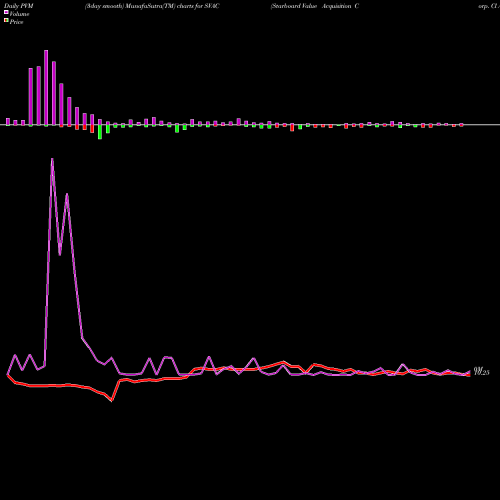
Task: Click the highest peak of the magenta volume line
Action: (52, 159)
